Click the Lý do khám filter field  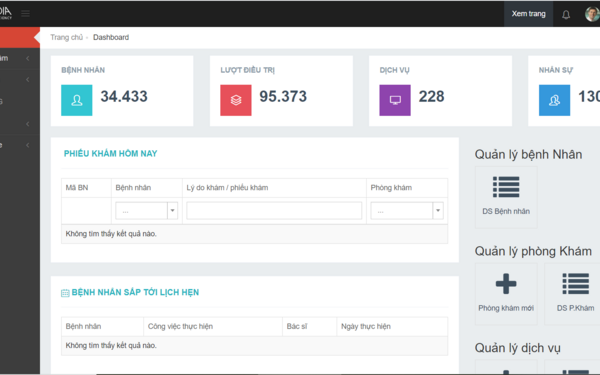point(274,210)
